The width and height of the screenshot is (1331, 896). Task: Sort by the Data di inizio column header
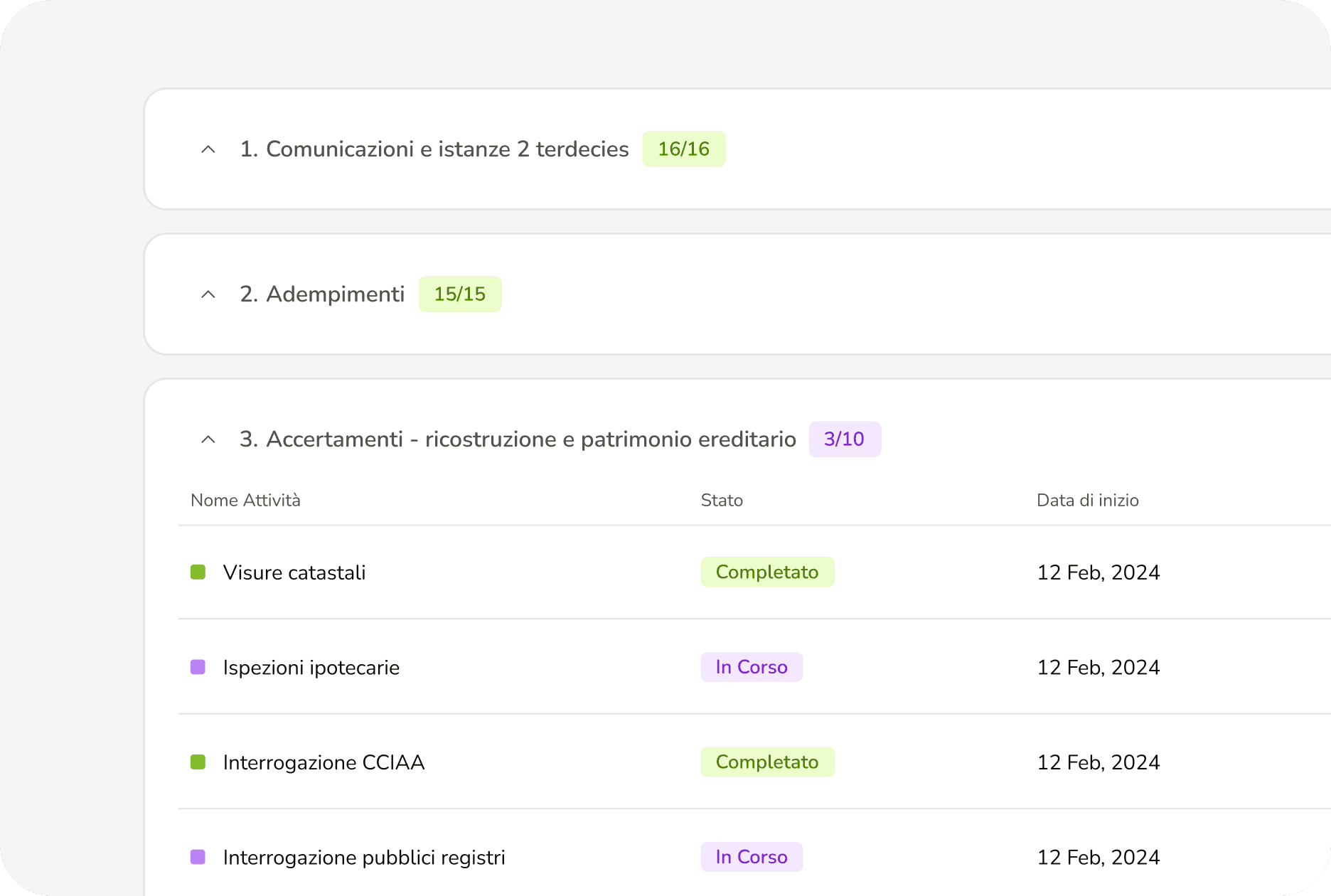1087,501
